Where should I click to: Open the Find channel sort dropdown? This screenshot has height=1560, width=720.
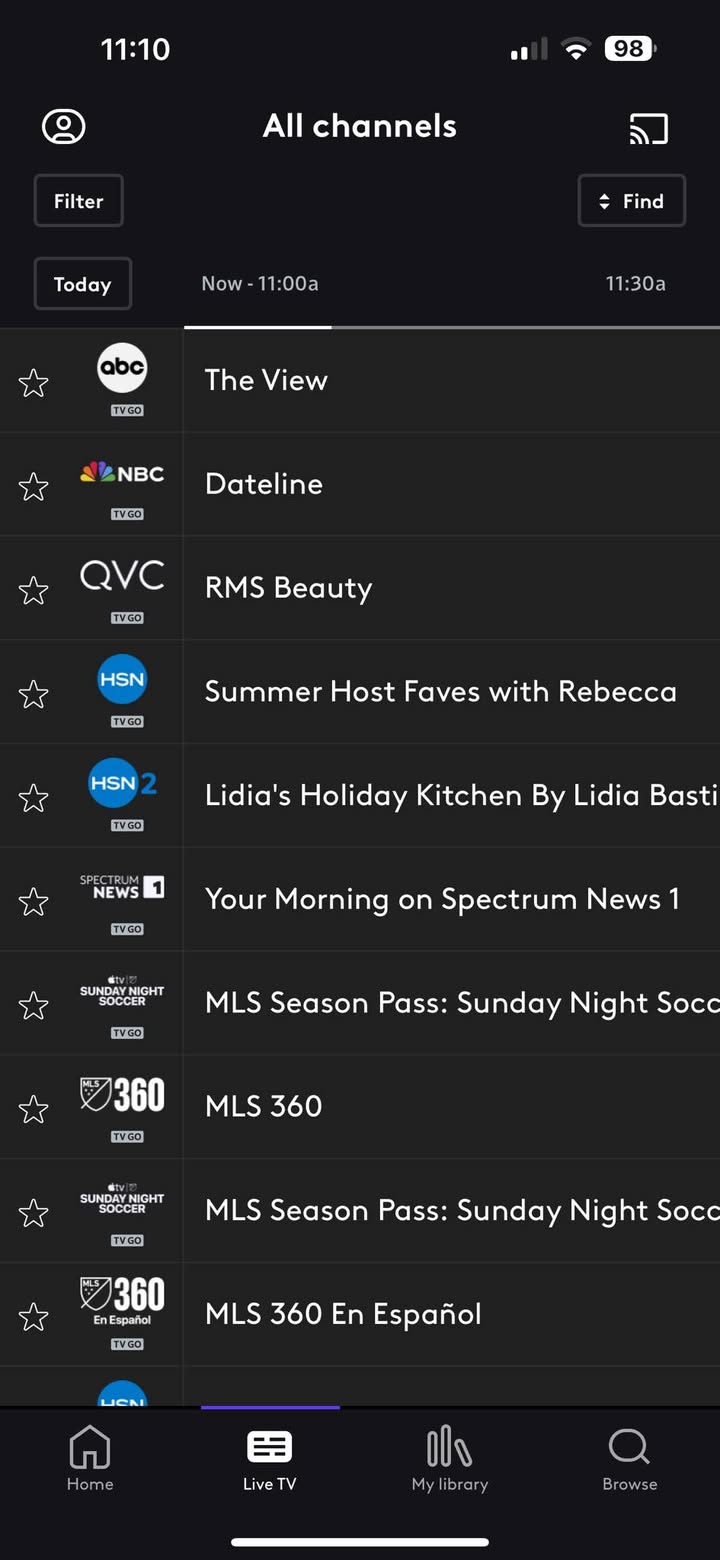632,201
